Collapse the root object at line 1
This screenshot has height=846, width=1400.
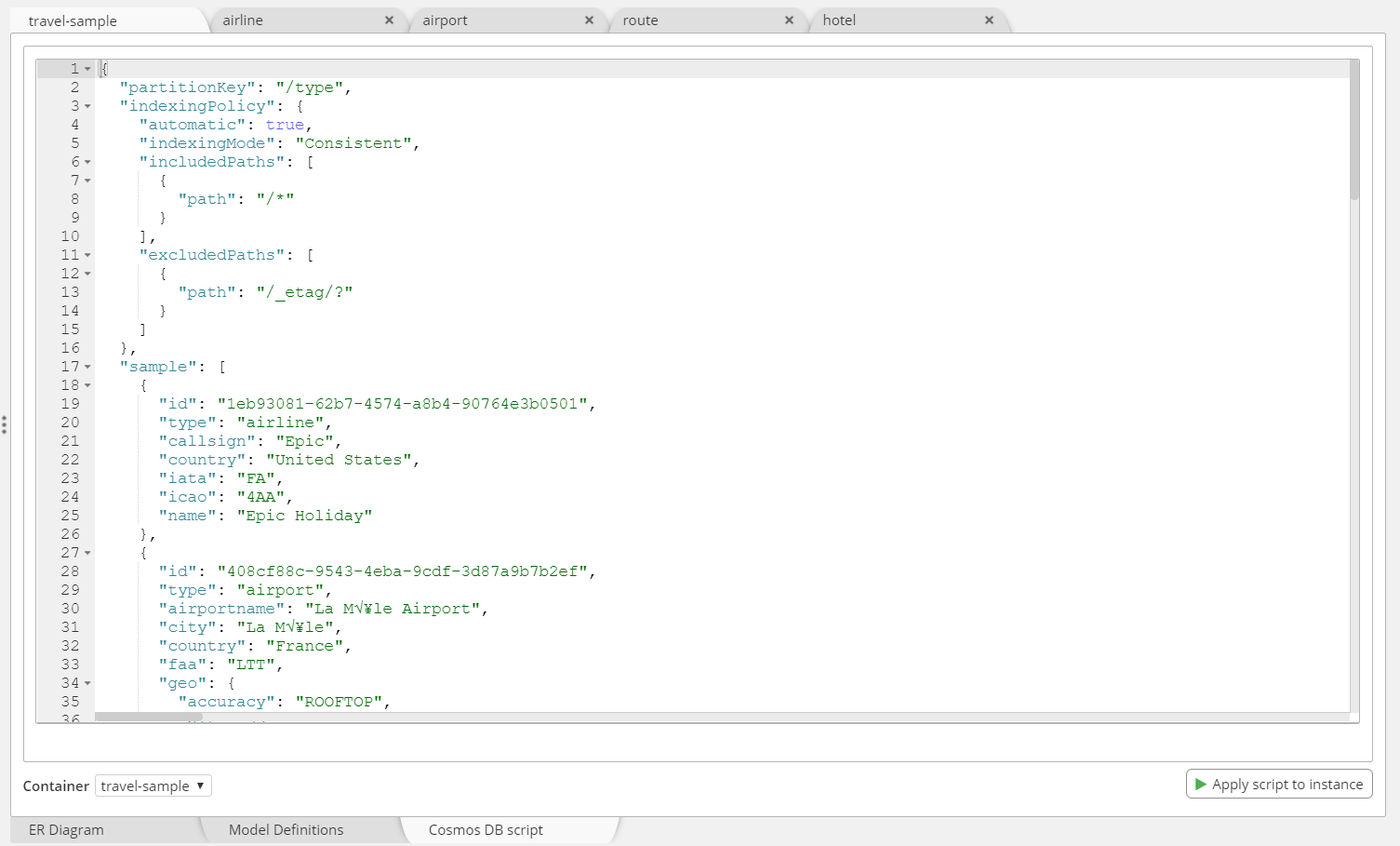87,69
